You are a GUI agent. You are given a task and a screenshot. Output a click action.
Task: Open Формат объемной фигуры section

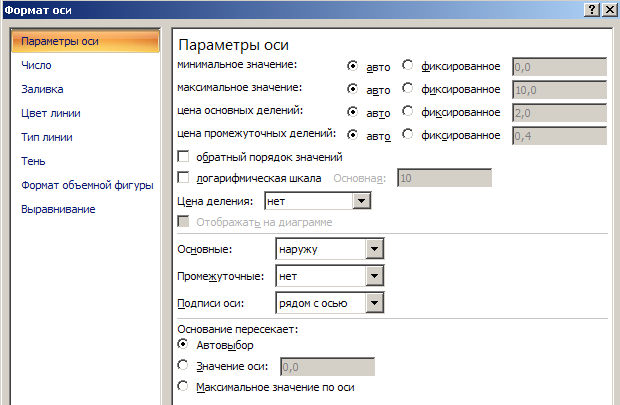click(x=87, y=185)
